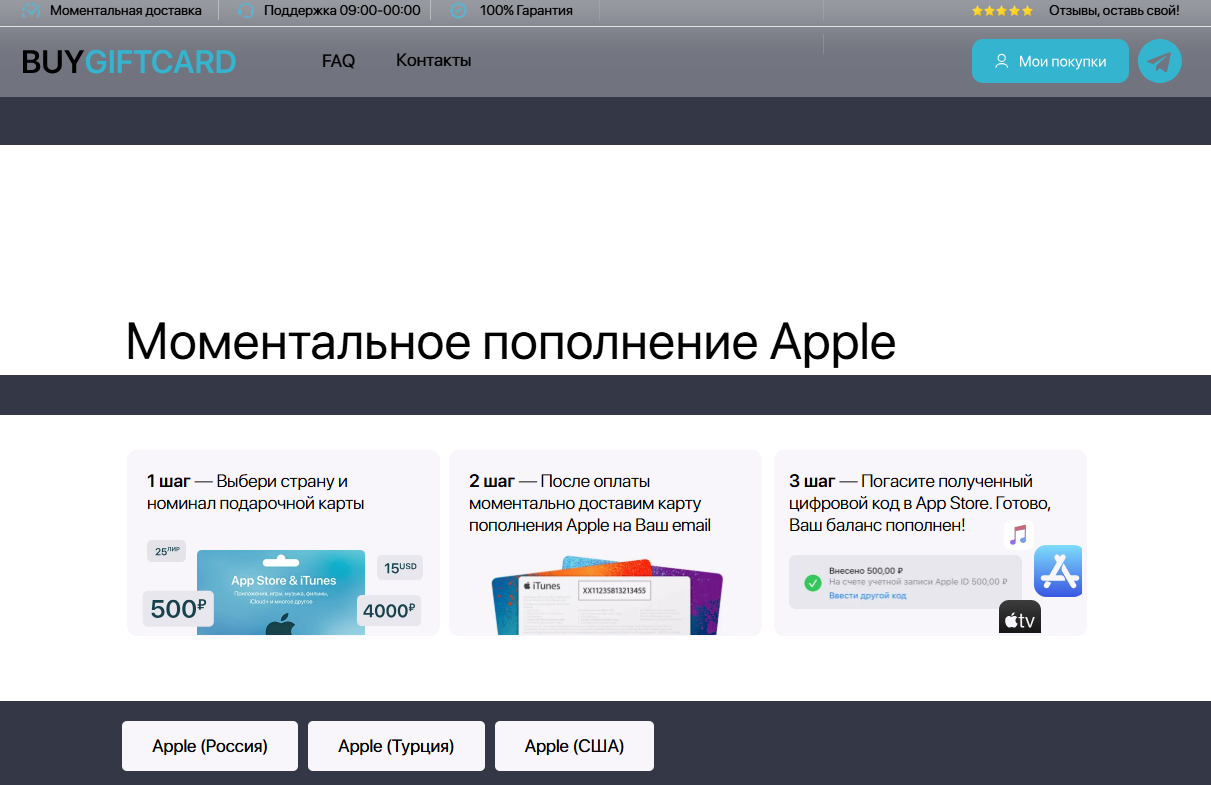Click the shield icon beside '100% Гарантия'

pyautogui.click(x=459, y=10)
